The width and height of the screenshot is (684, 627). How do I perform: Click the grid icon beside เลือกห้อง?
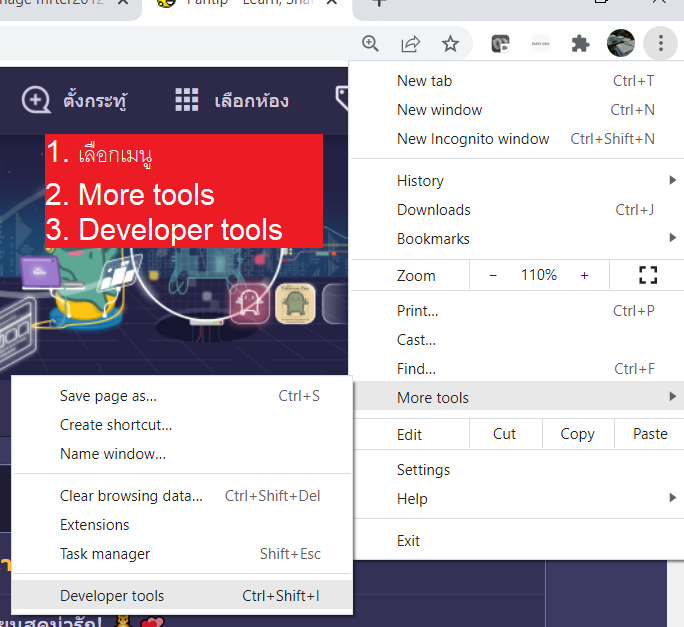(187, 100)
